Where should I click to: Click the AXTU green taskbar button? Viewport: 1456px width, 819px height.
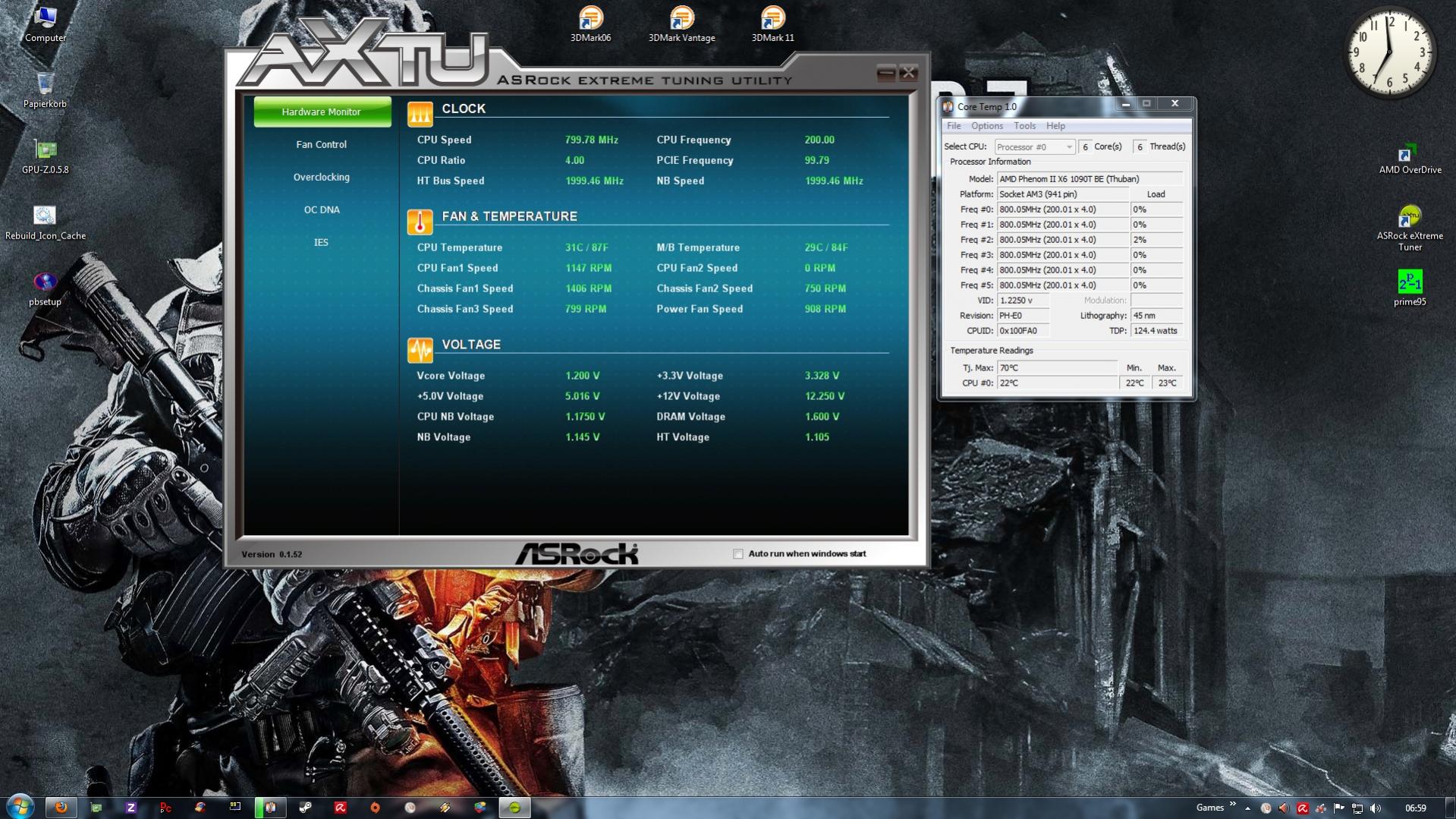click(x=514, y=808)
